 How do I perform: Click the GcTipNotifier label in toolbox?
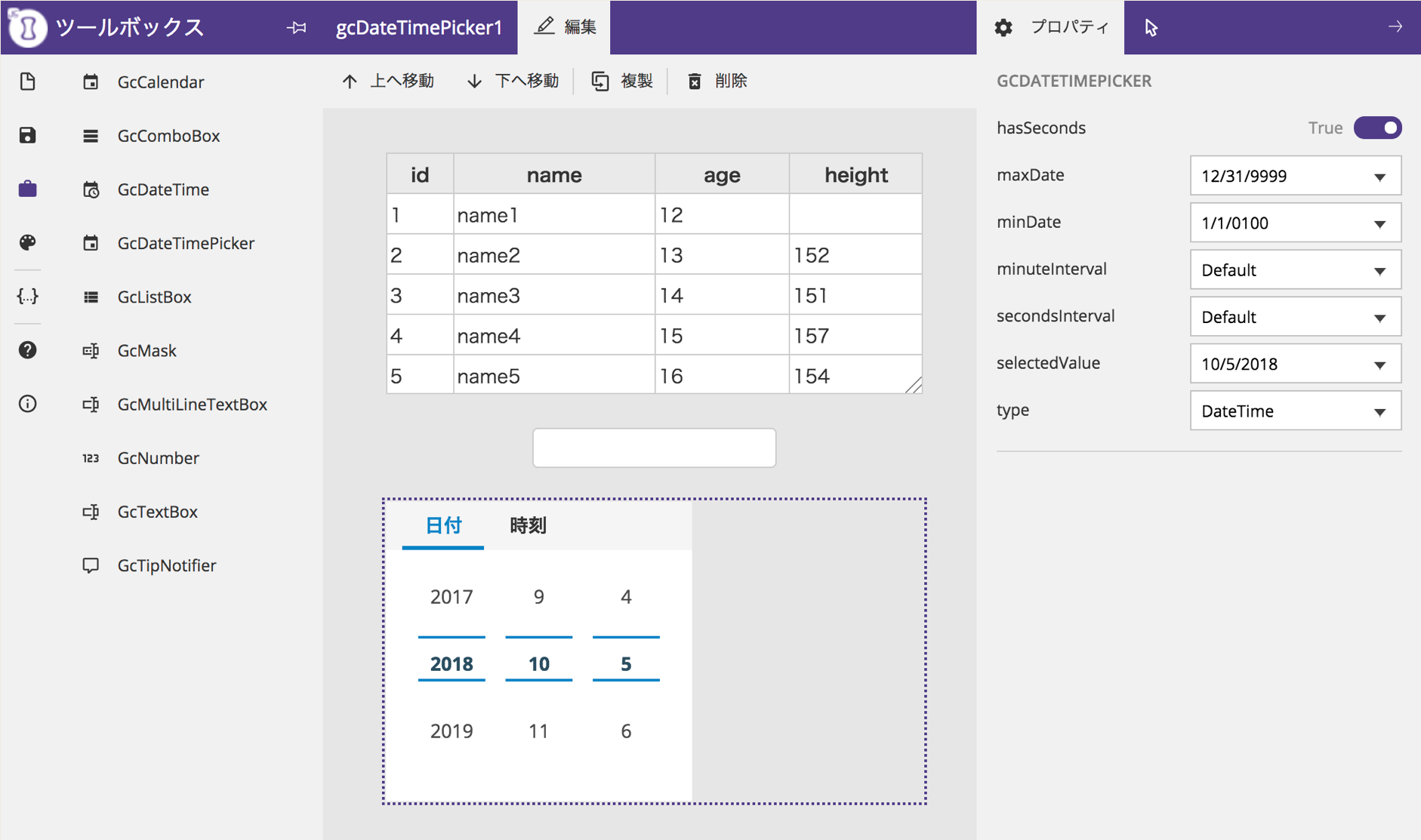[x=167, y=565]
